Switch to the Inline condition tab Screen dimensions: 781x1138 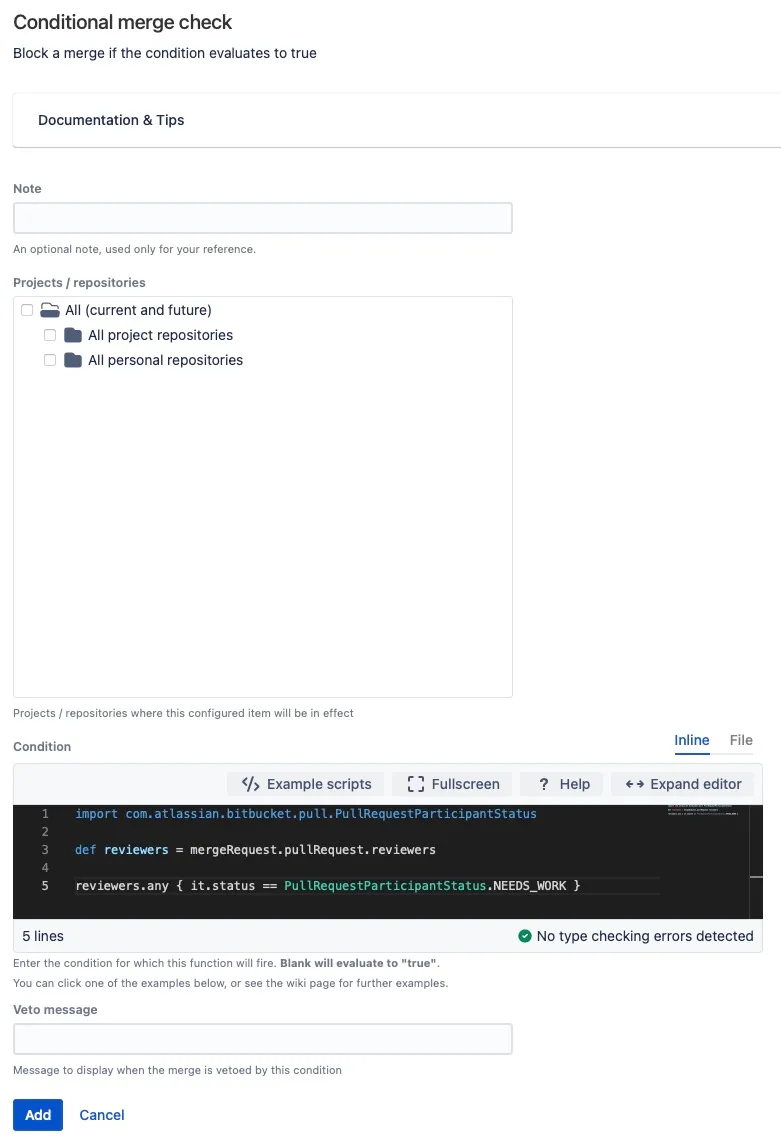pyautogui.click(x=692, y=740)
